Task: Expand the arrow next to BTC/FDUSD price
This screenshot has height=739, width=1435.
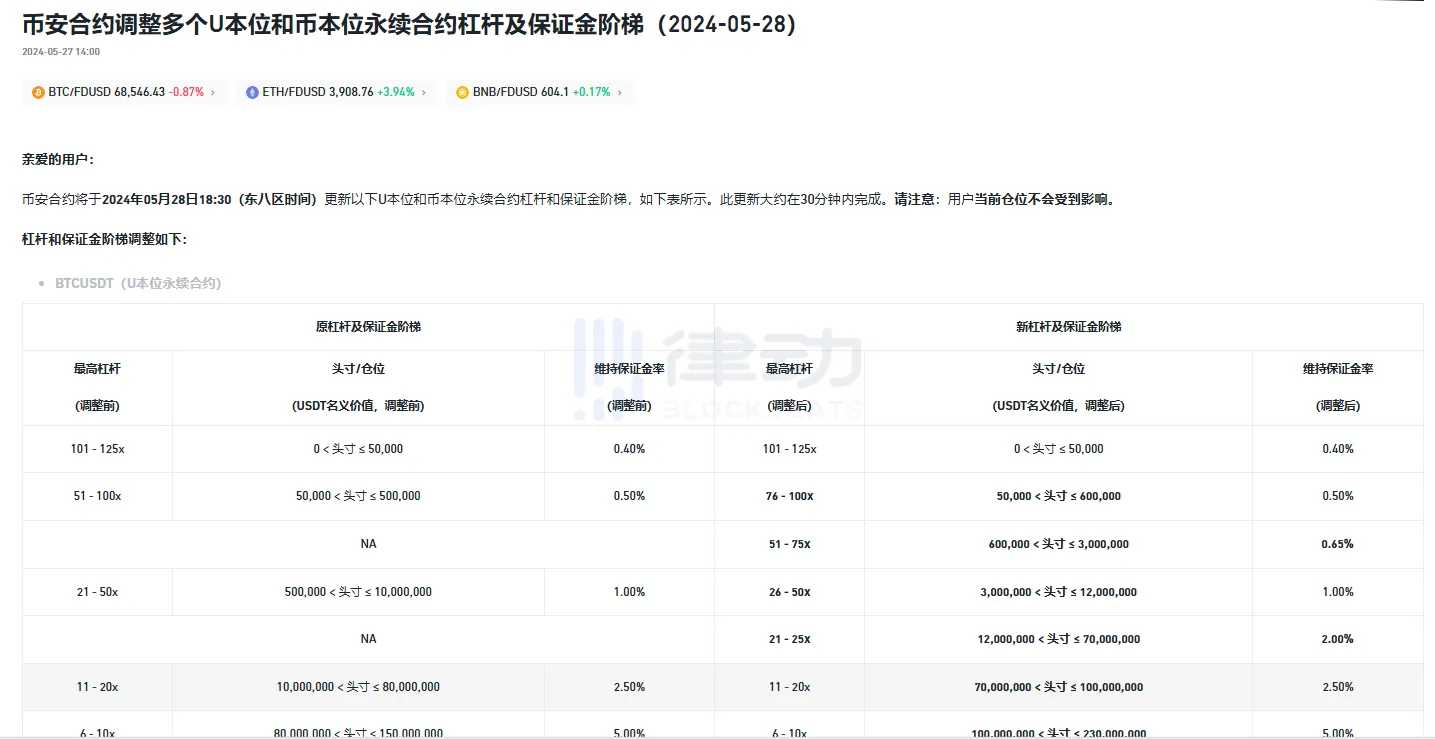Action: pos(213,92)
